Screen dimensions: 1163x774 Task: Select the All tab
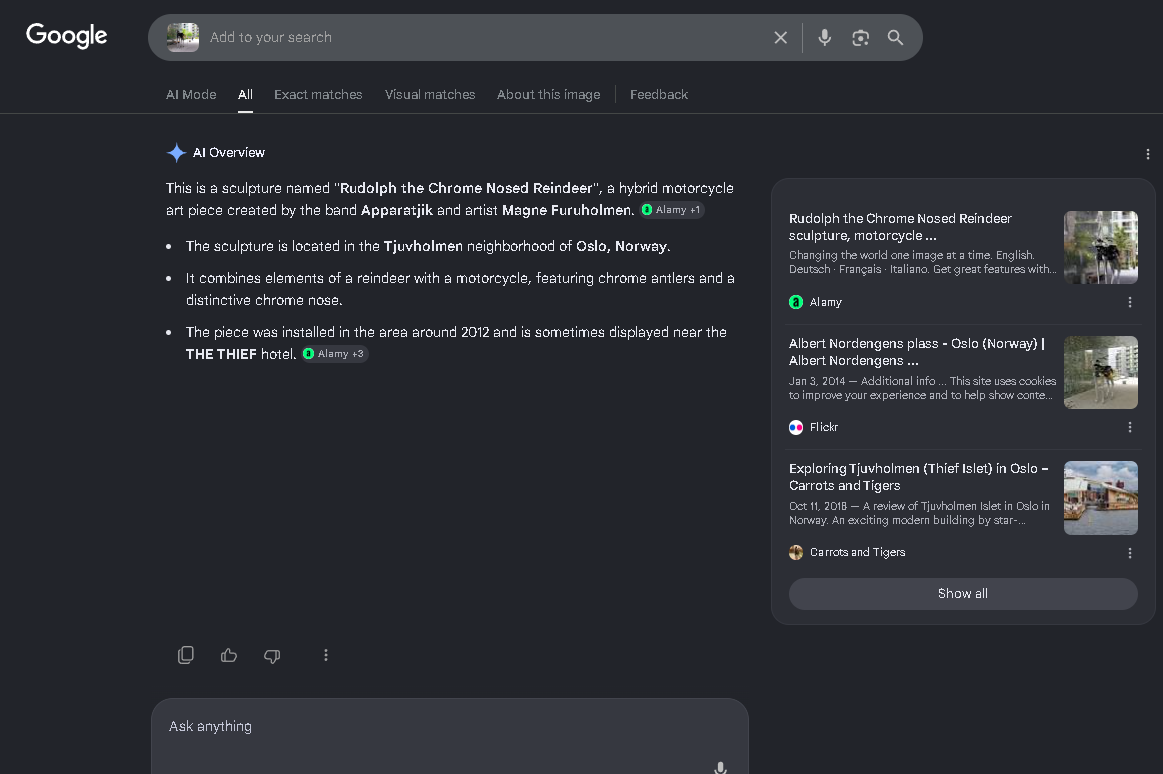[246, 95]
